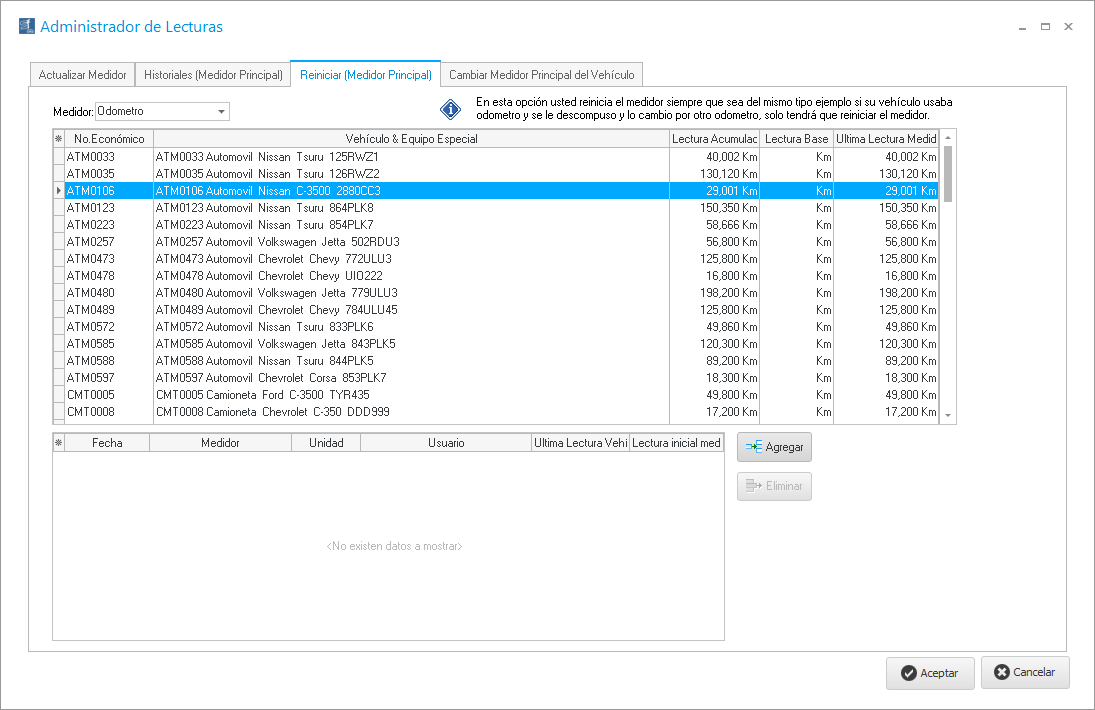
Task: Click the scroll-down arrow of the vehicle list
Action: point(948,415)
